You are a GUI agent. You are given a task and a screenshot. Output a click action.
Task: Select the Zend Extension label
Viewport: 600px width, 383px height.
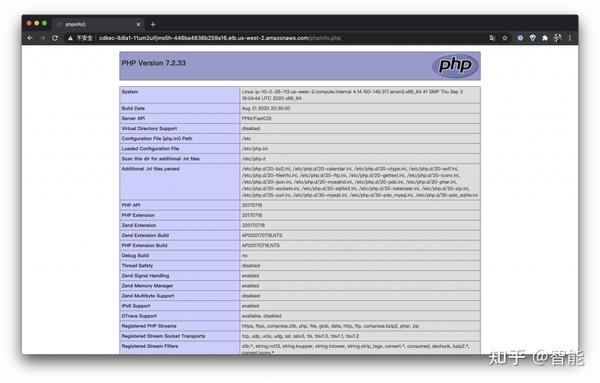[139, 225]
